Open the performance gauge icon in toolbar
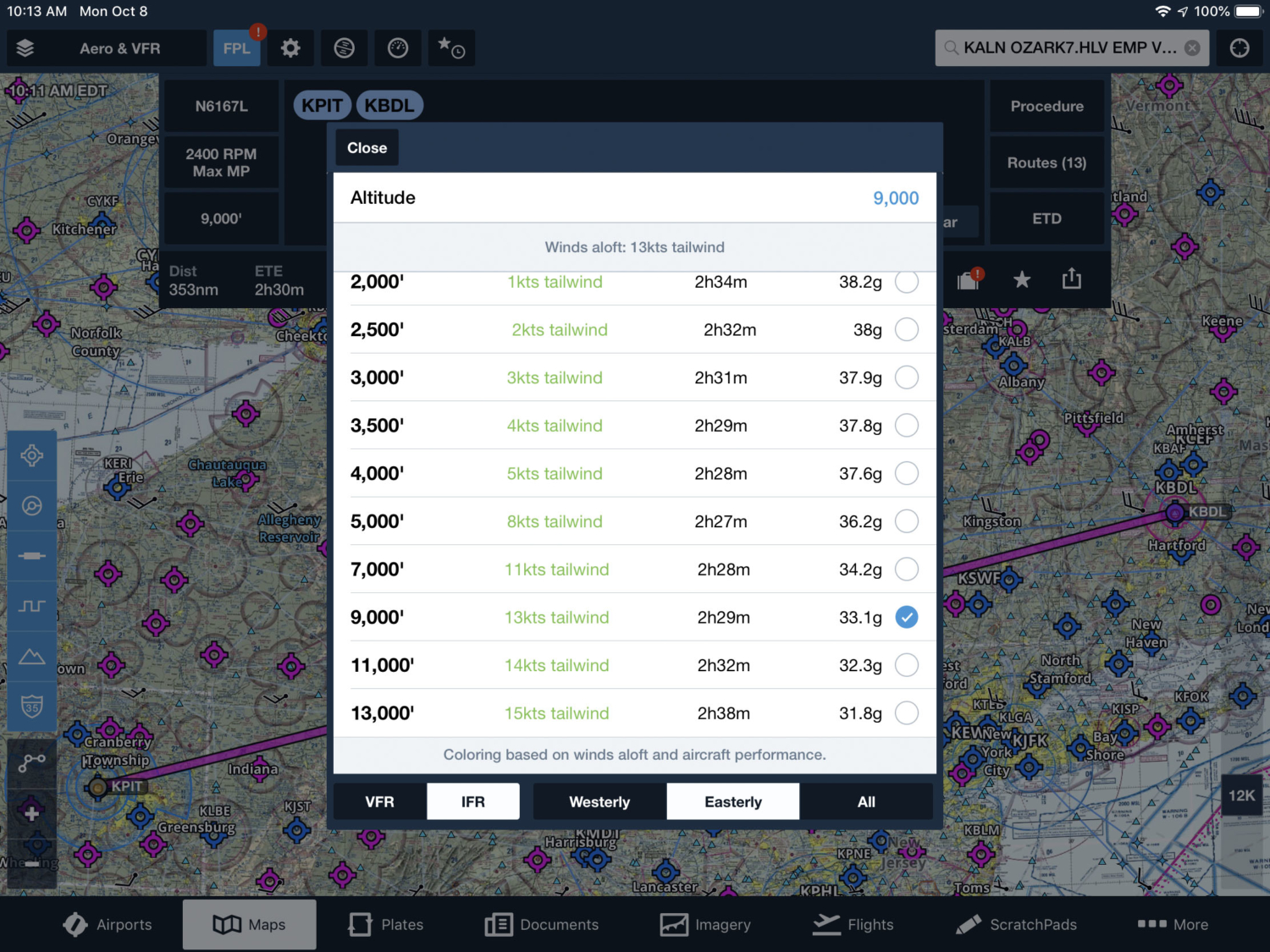Screen dimensions: 1270x952 pyautogui.click(x=398, y=48)
